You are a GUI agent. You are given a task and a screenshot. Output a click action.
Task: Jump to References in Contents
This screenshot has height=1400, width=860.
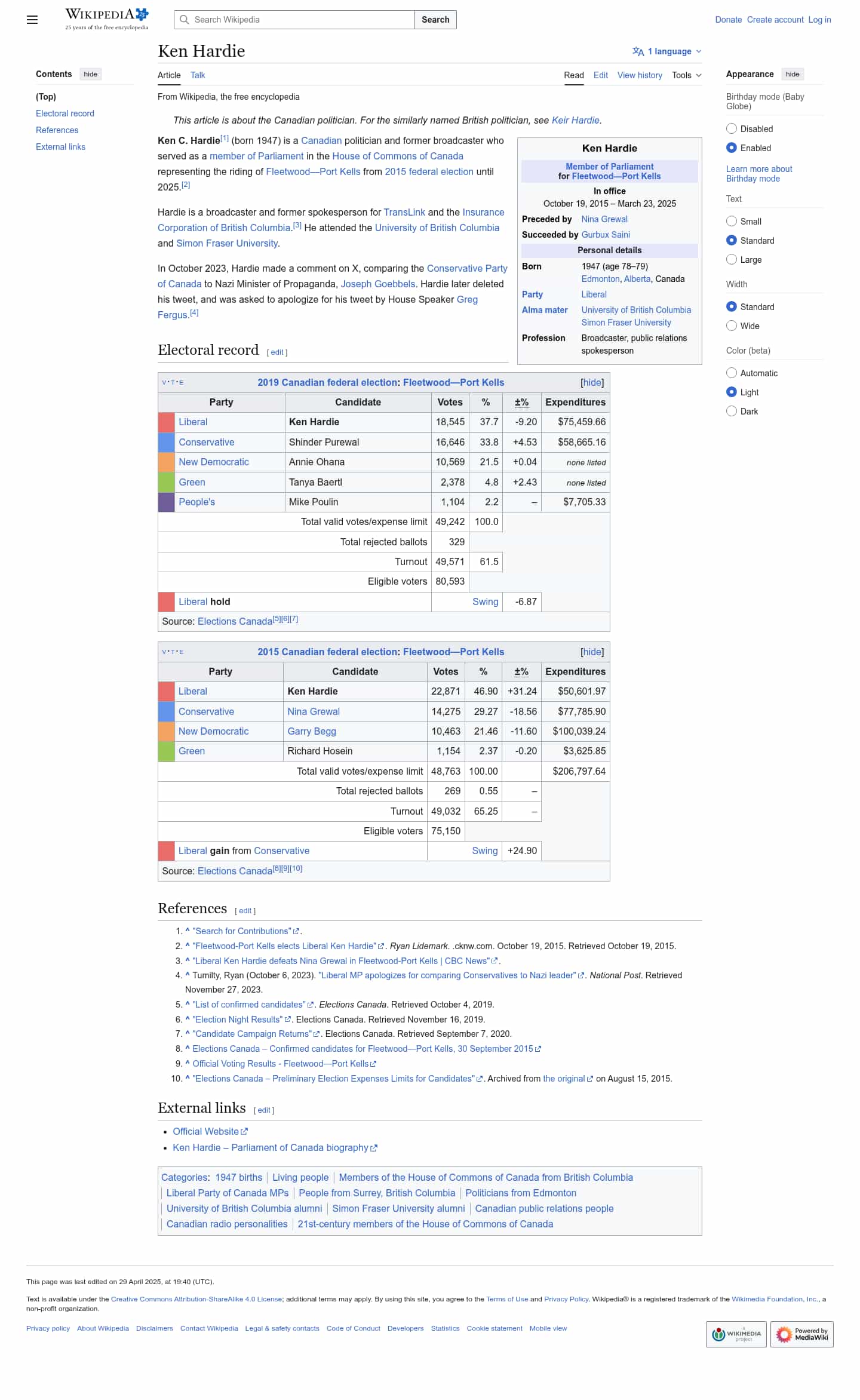(57, 130)
